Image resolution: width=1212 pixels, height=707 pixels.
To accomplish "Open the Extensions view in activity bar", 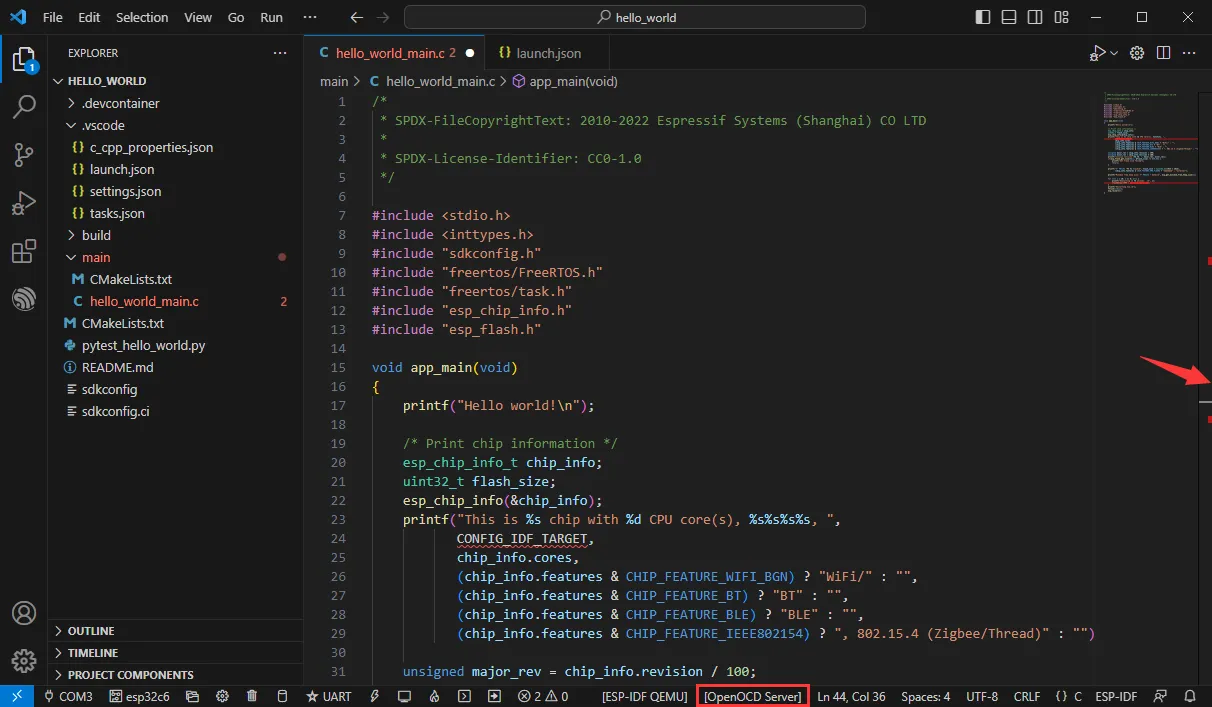I will point(24,252).
